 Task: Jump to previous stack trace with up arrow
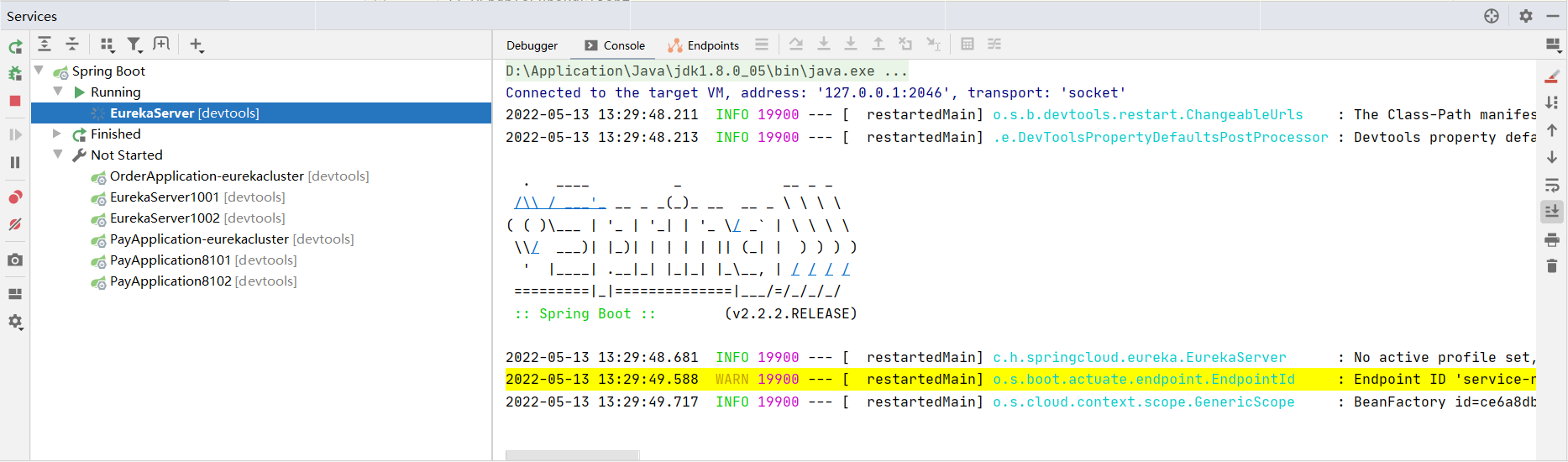pos(1552,130)
